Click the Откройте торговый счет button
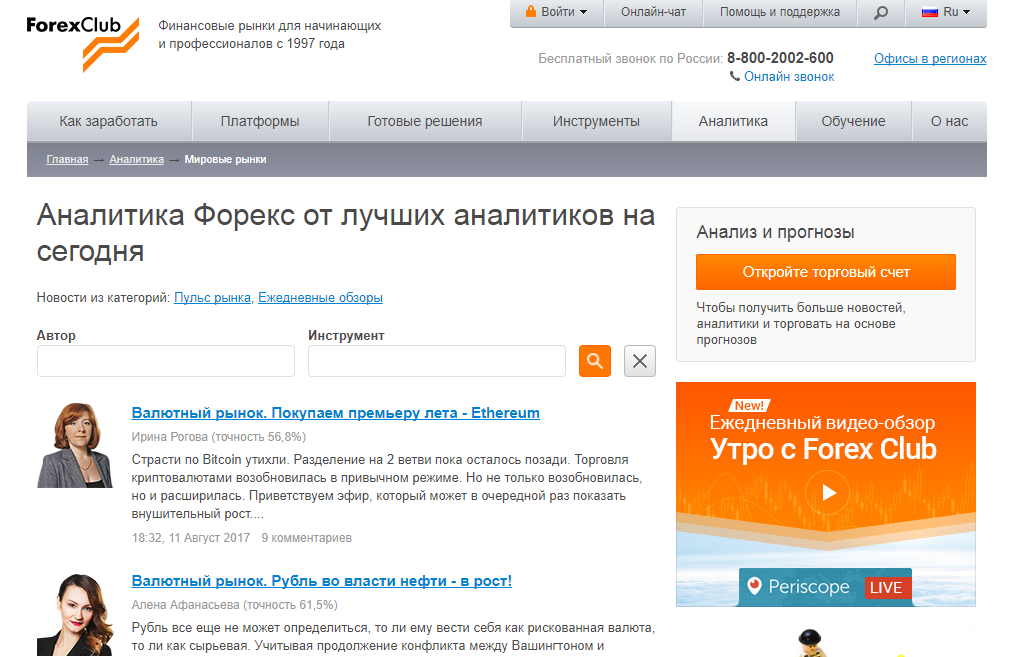The width and height of the screenshot is (1010, 657). pos(826,272)
